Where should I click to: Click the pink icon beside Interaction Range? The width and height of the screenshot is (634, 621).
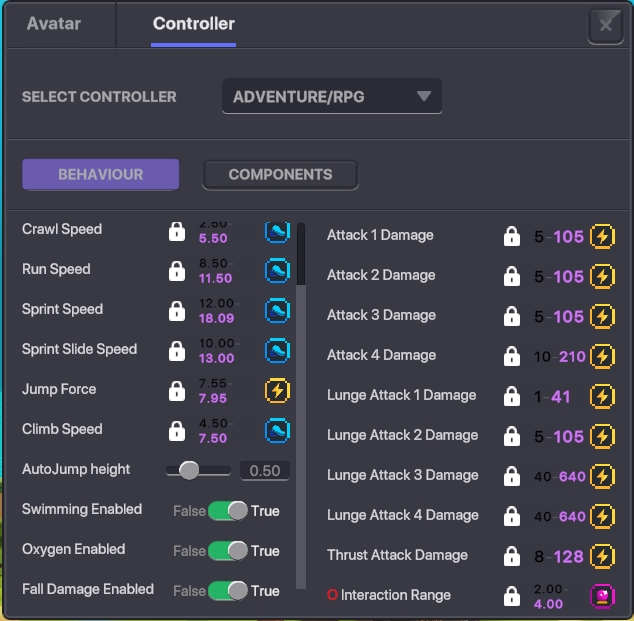pos(602,597)
